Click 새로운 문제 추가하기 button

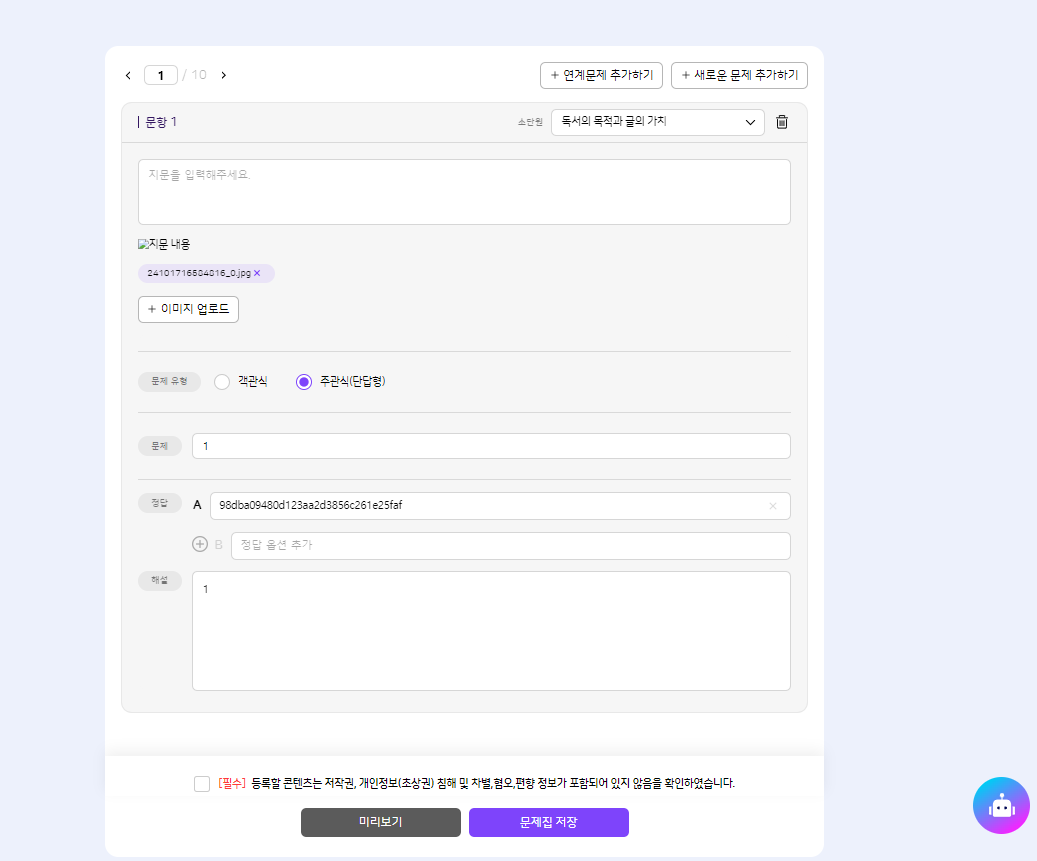pos(738,75)
